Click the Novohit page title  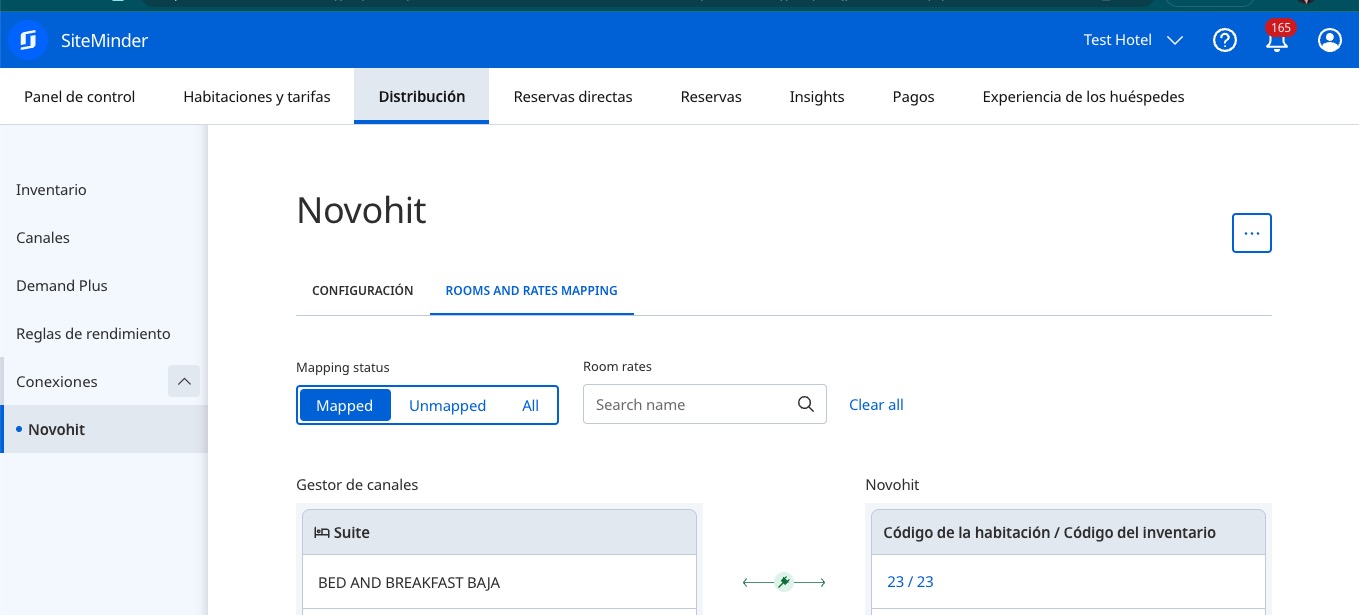click(361, 211)
